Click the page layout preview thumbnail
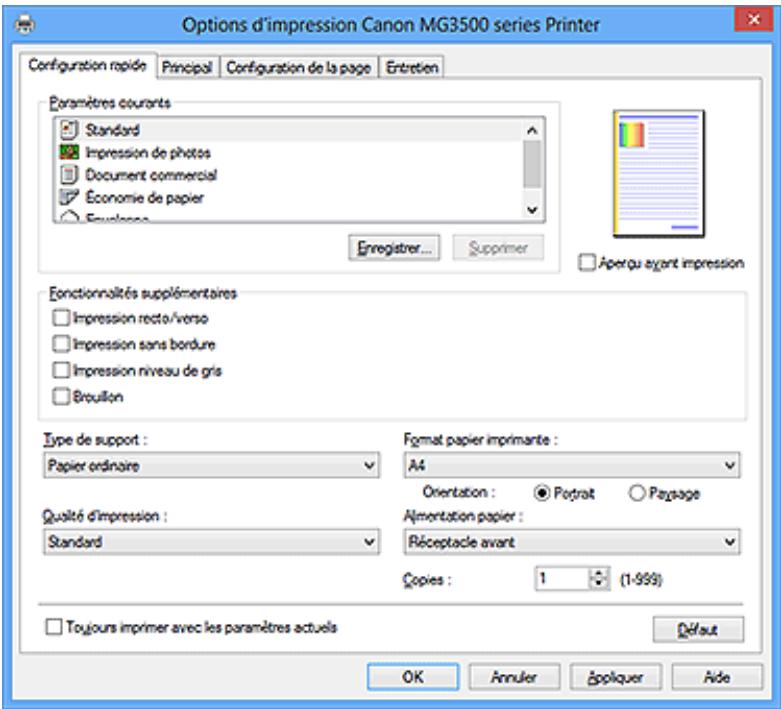 pyautogui.click(x=658, y=173)
